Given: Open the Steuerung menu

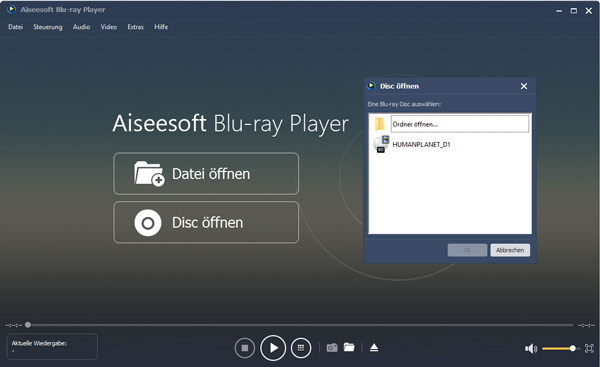Looking at the screenshot, I should click(47, 27).
